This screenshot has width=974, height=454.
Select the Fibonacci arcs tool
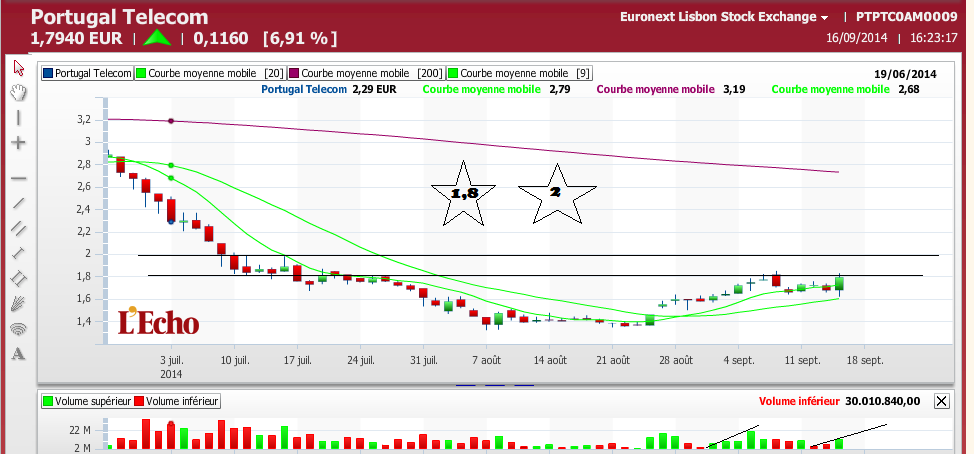pos(19,329)
